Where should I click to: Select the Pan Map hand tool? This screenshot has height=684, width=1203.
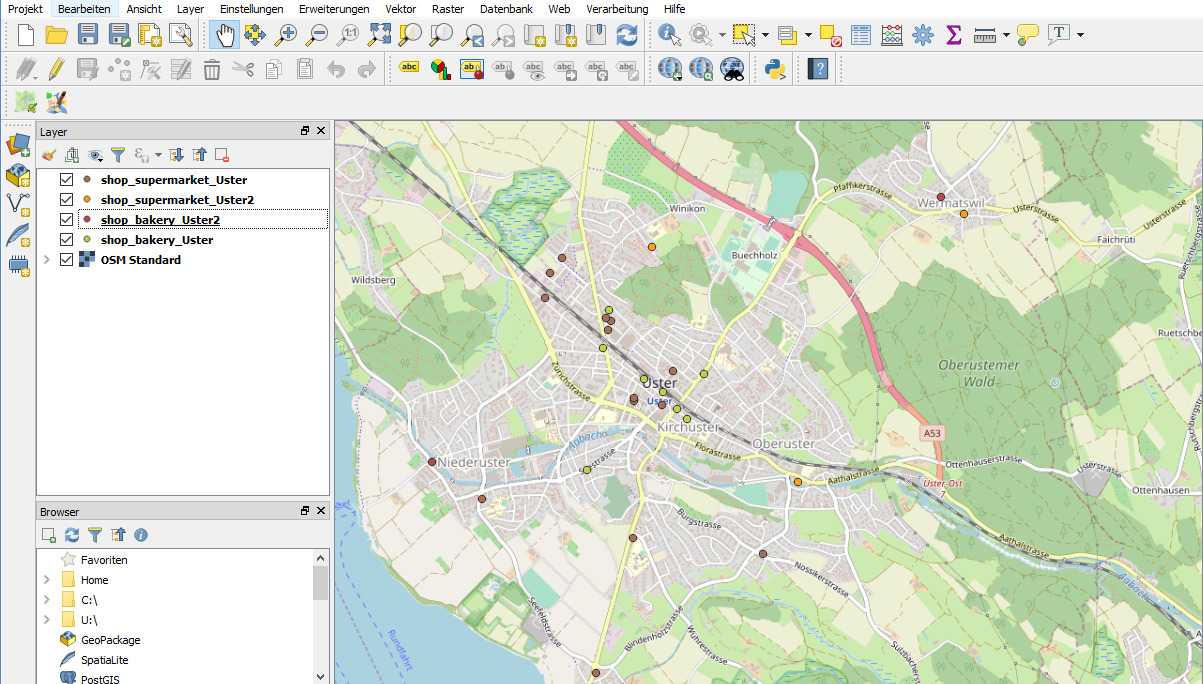pyautogui.click(x=225, y=35)
